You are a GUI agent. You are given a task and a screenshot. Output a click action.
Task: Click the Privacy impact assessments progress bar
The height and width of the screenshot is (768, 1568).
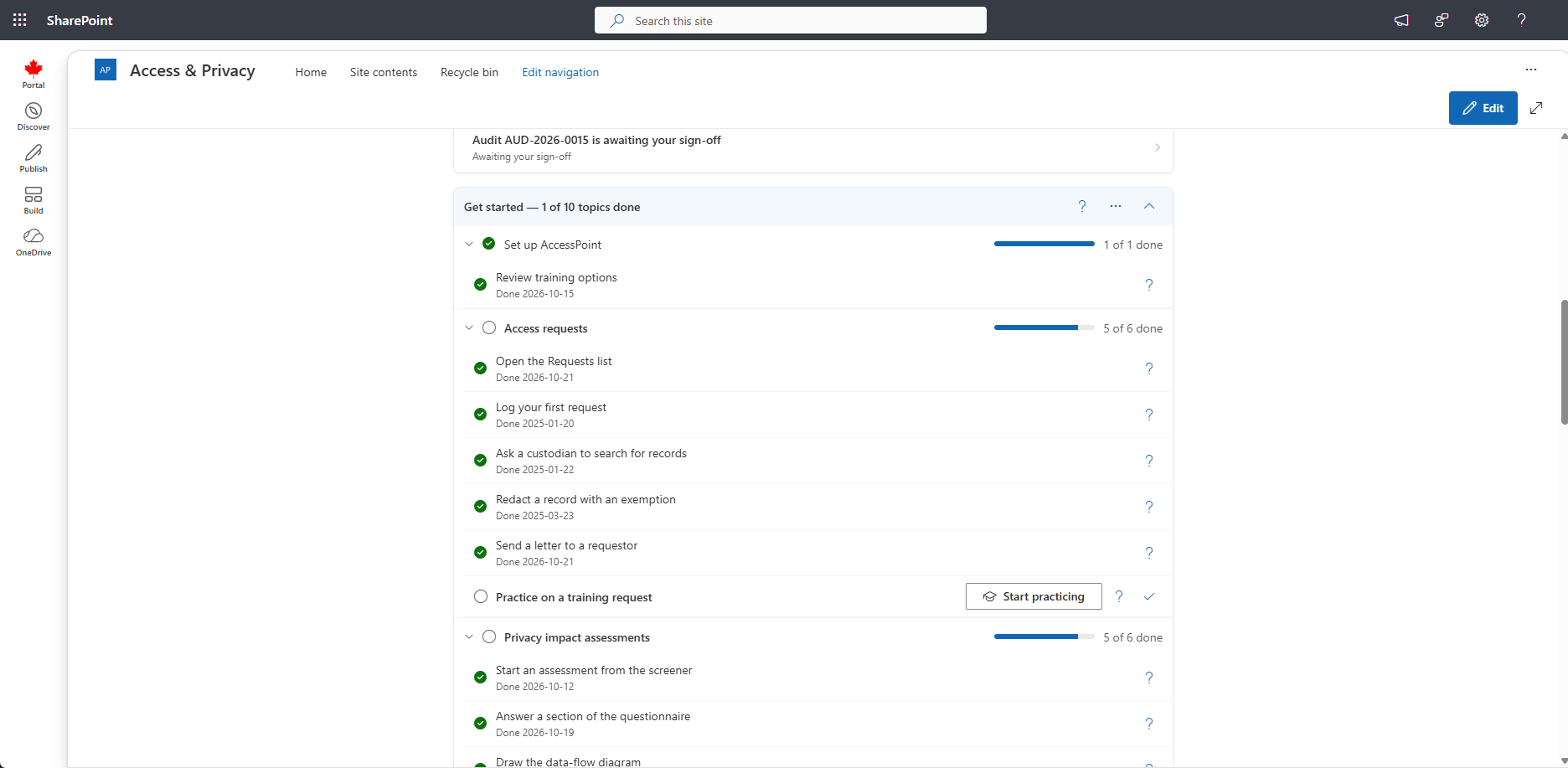pos(1044,637)
